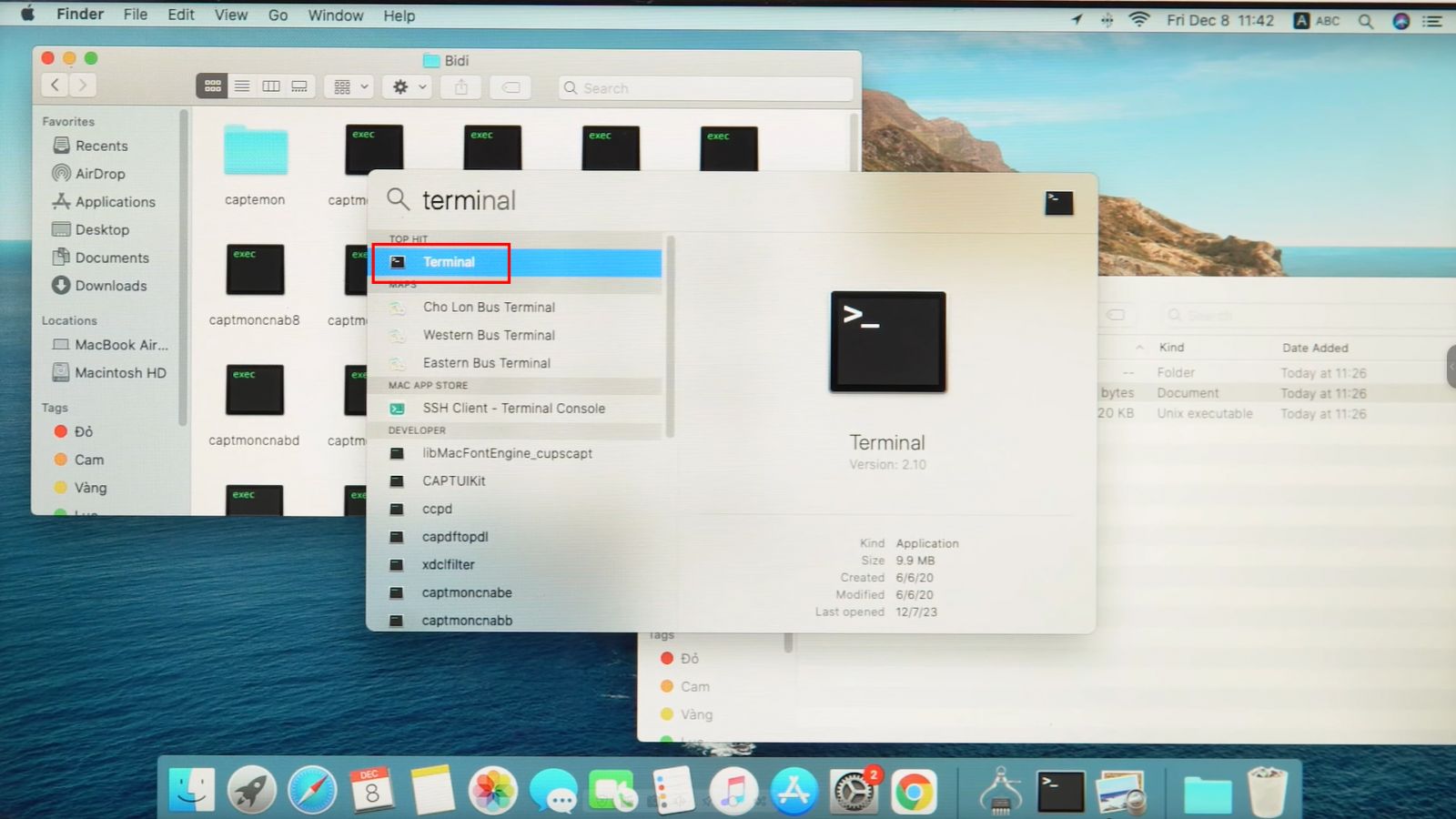Click Finder back navigation arrow
This screenshot has height=819, width=1456.
click(55, 86)
